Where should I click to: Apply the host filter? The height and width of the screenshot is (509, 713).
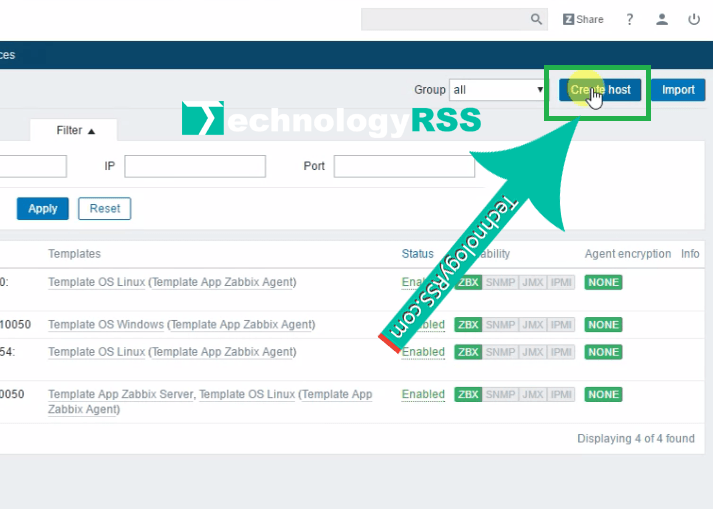click(x=43, y=209)
